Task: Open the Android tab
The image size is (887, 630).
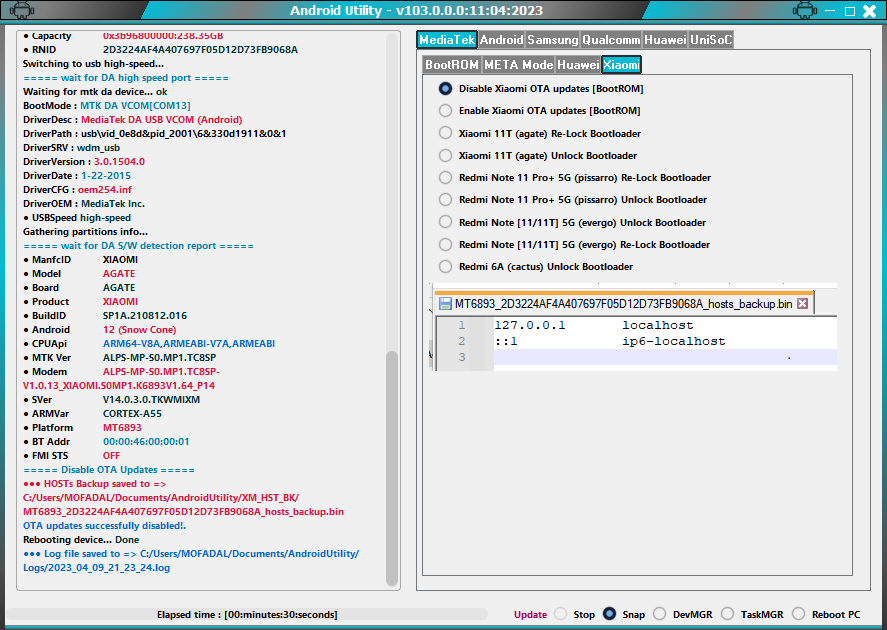Action: 501,40
